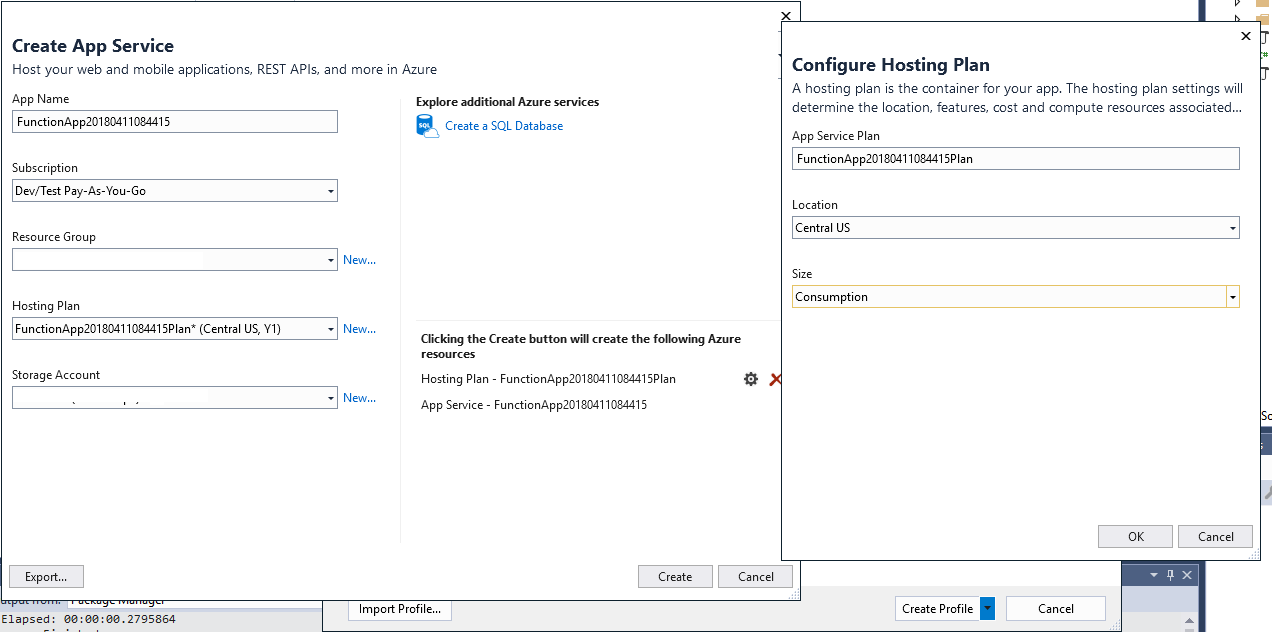Close the Configure Hosting Plan dialog

[1245, 36]
